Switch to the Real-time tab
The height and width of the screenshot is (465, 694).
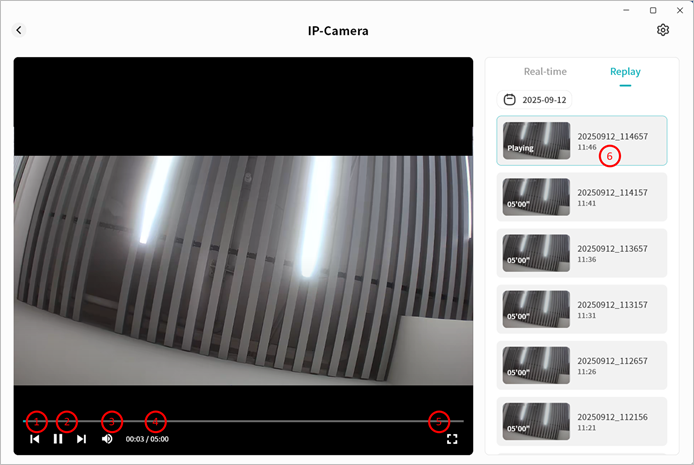545,71
